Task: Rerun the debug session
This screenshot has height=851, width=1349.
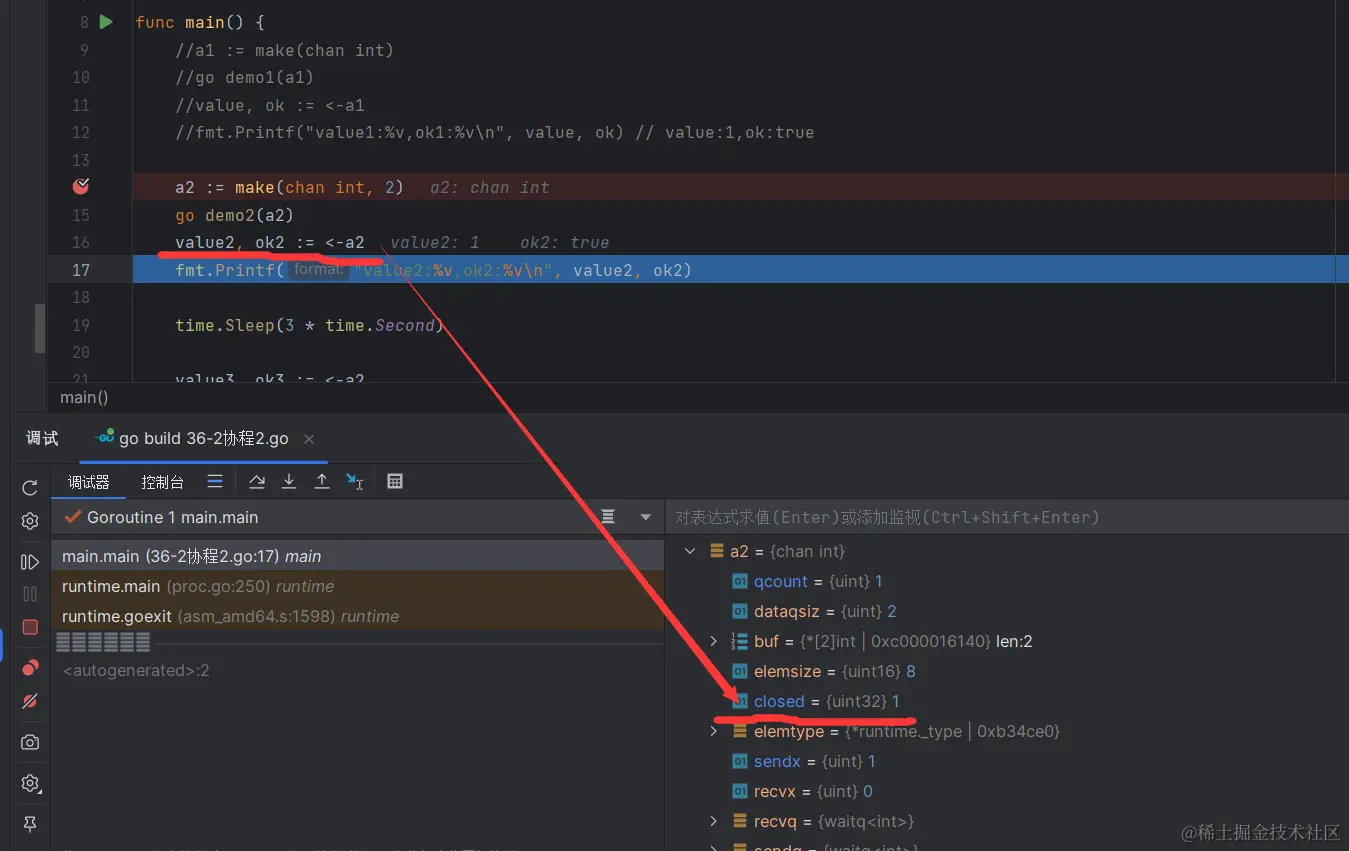Action: 30,488
